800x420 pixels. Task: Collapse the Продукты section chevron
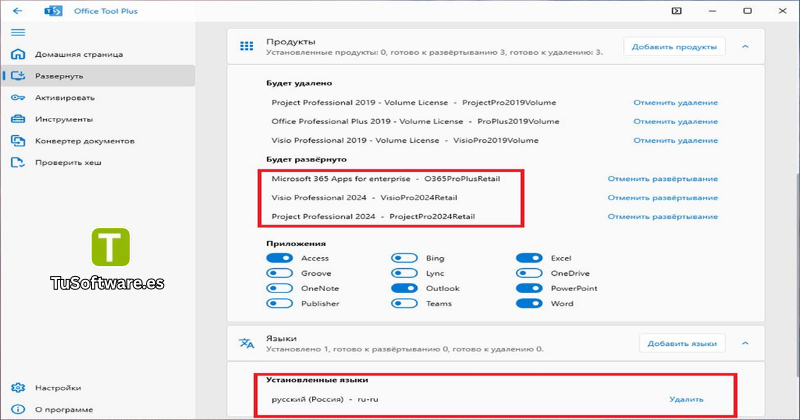(745, 46)
